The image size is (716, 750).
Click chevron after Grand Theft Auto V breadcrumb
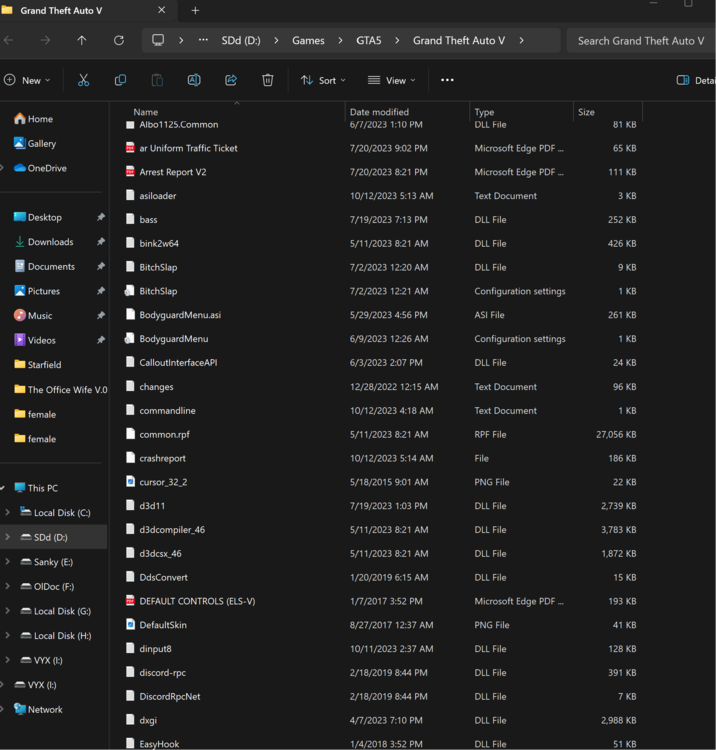point(521,41)
